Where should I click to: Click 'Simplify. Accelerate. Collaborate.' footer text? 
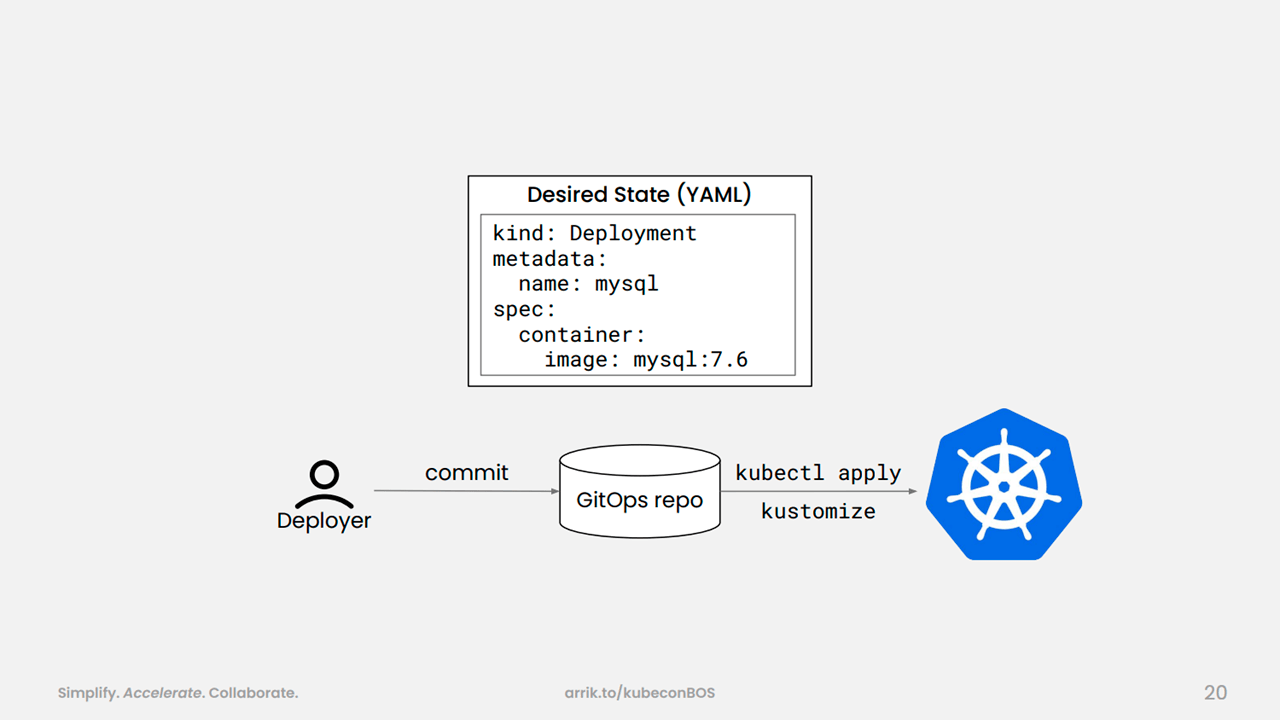178,693
